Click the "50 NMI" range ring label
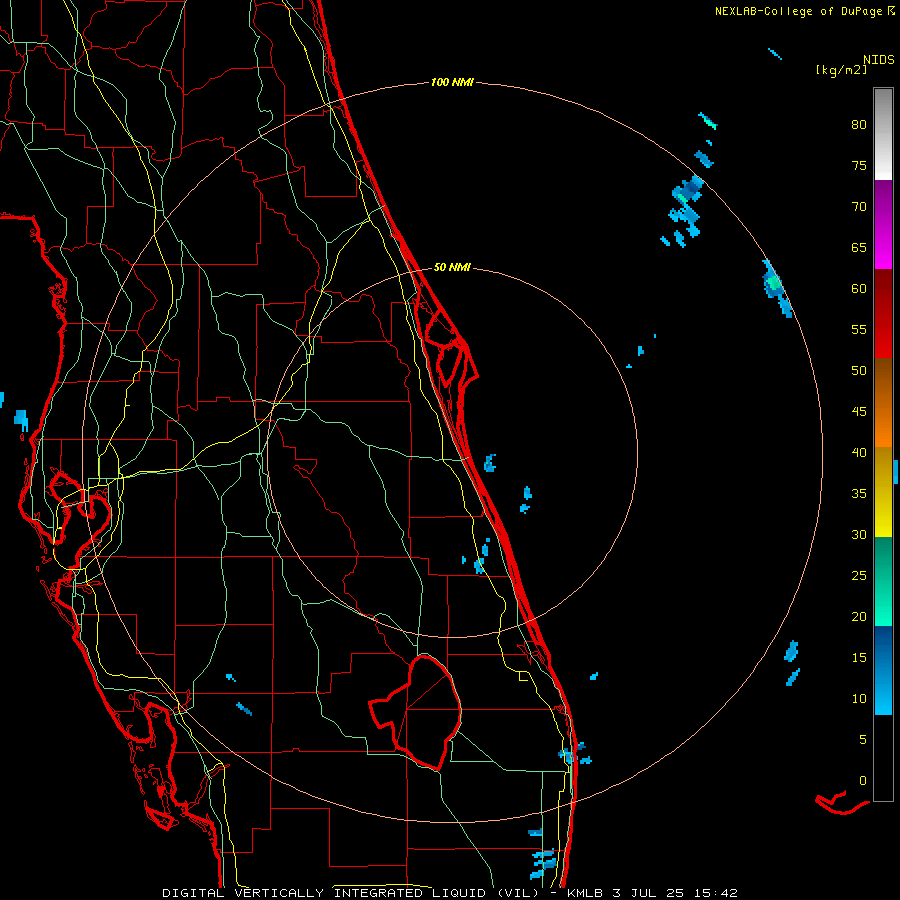This screenshot has width=900, height=900. (x=452, y=267)
